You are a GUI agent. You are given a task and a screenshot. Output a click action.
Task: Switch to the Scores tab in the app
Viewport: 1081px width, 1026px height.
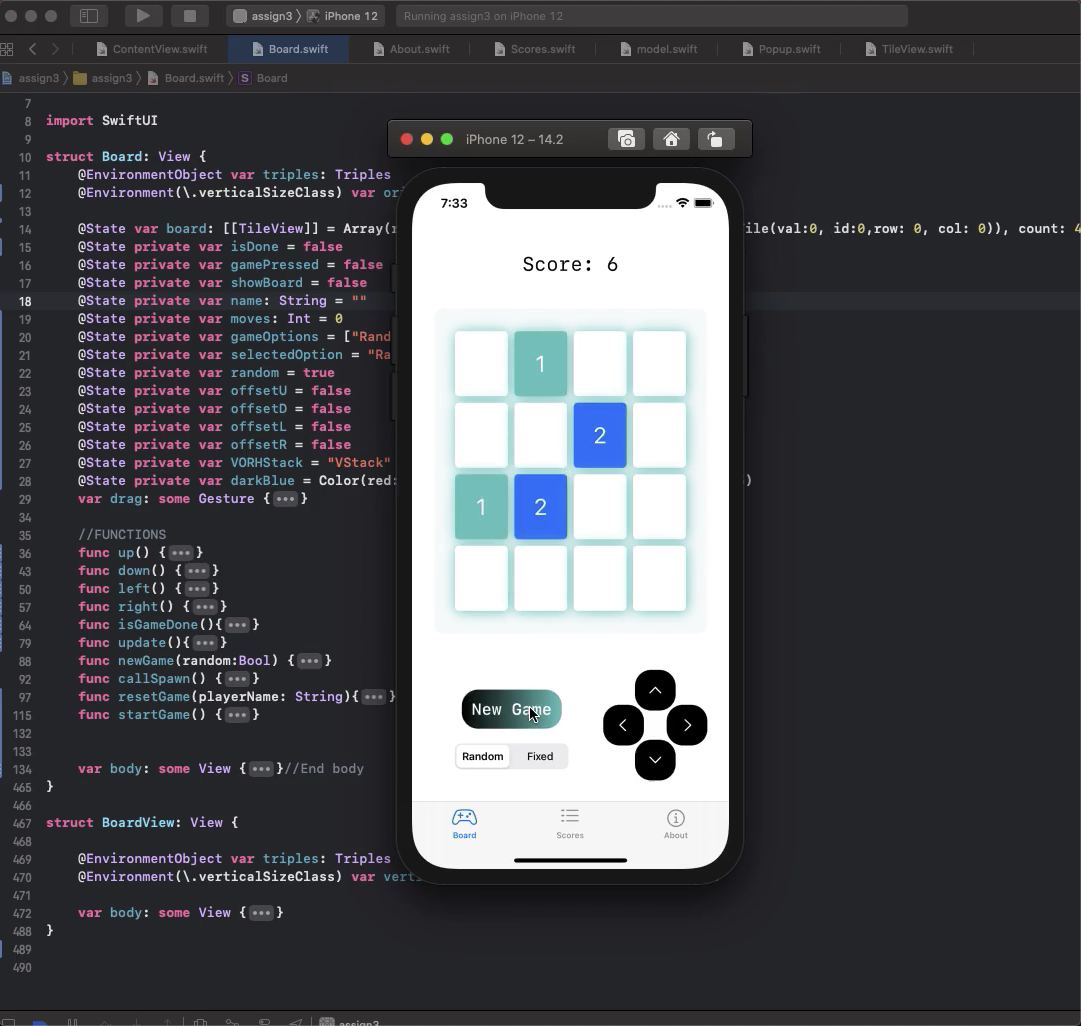pos(570,823)
